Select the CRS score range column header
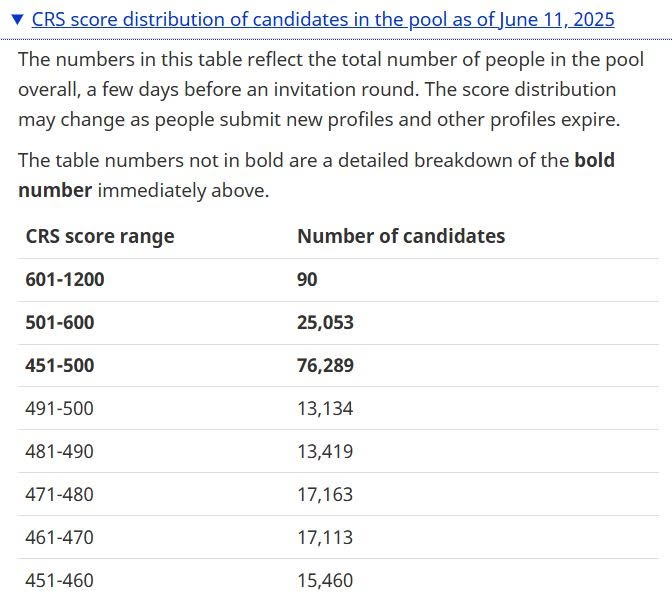Image resolution: width=672 pixels, height=601 pixels. [100, 236]
